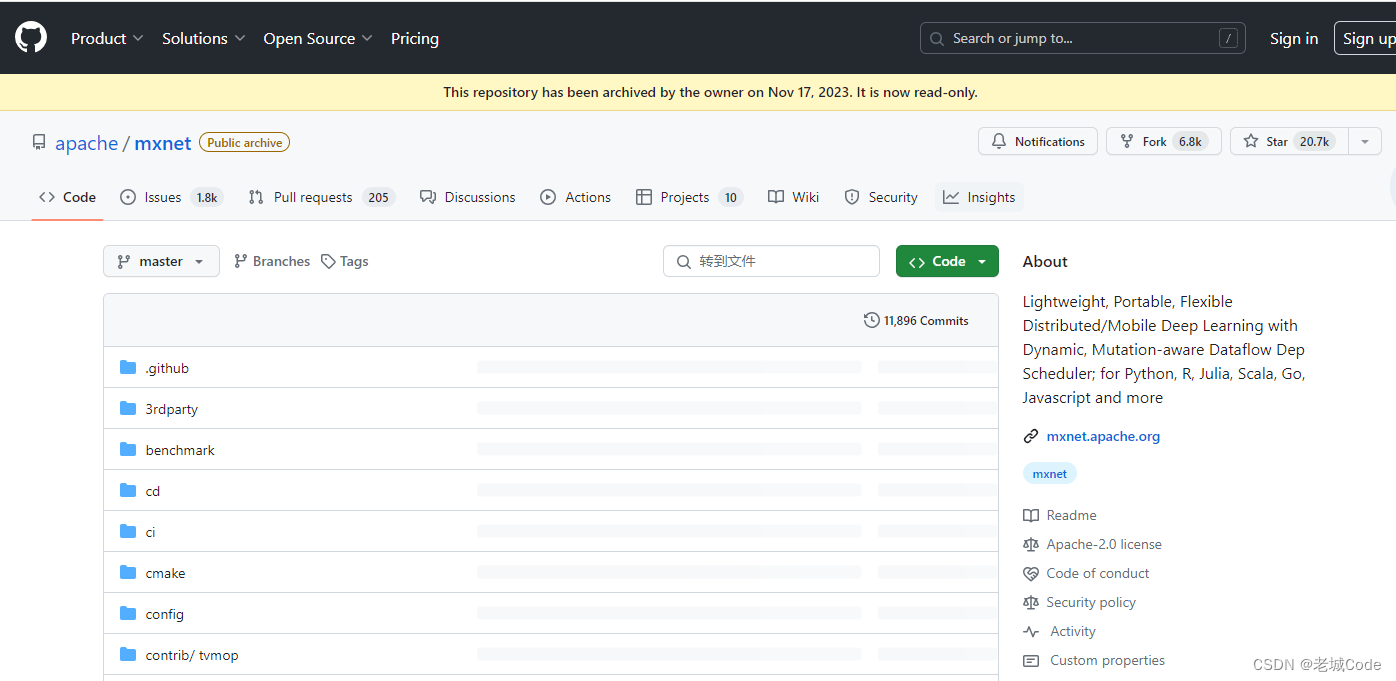Click the commits history clock icon
The height and width of the screenshot is (681, 1396).
click(x=872, y=320)
